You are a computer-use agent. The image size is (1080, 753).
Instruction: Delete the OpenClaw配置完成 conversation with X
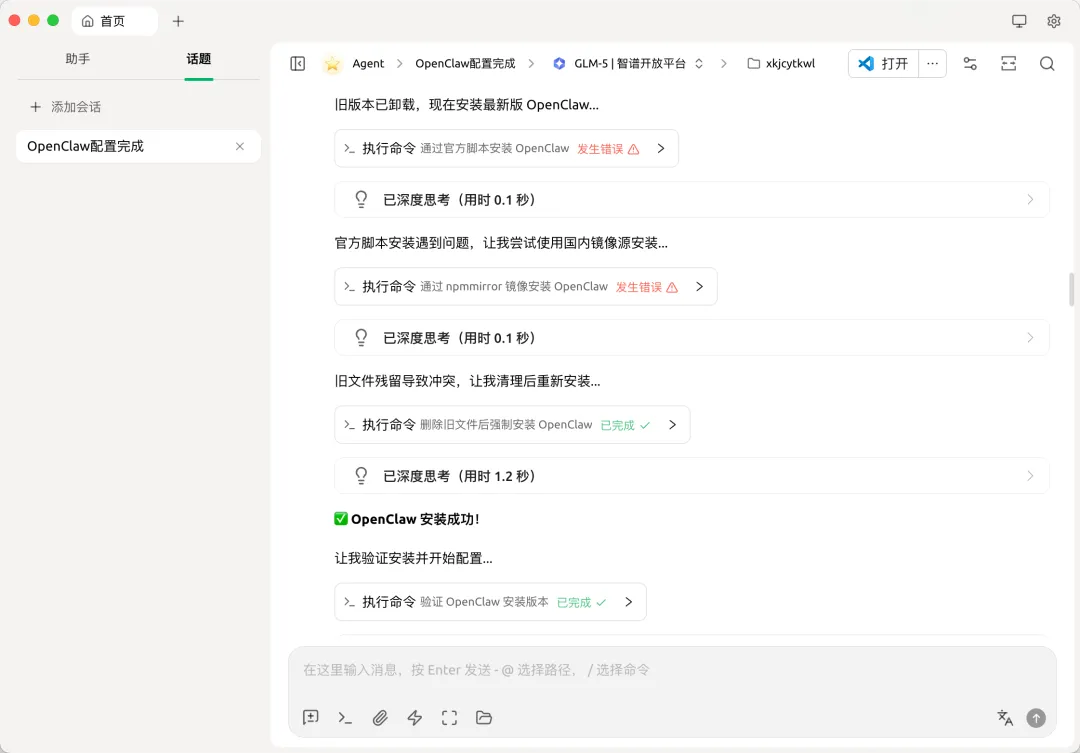(x=240, y=146)
